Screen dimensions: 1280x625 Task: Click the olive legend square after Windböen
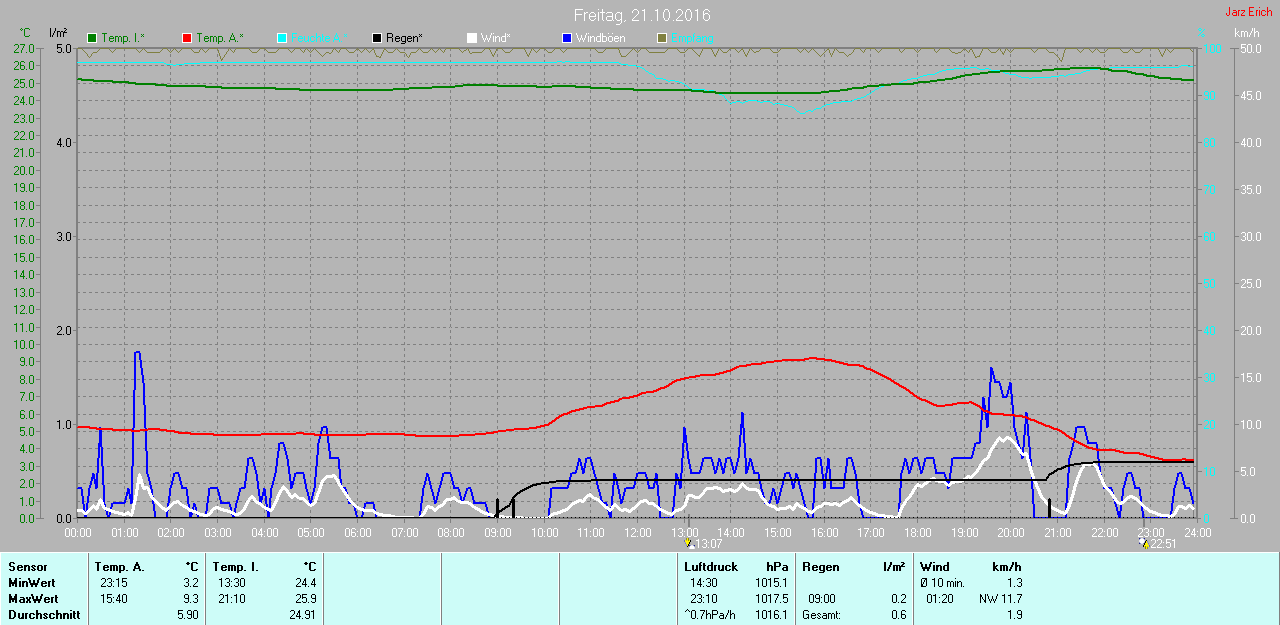pyautogui.click(x=661, y=38)
